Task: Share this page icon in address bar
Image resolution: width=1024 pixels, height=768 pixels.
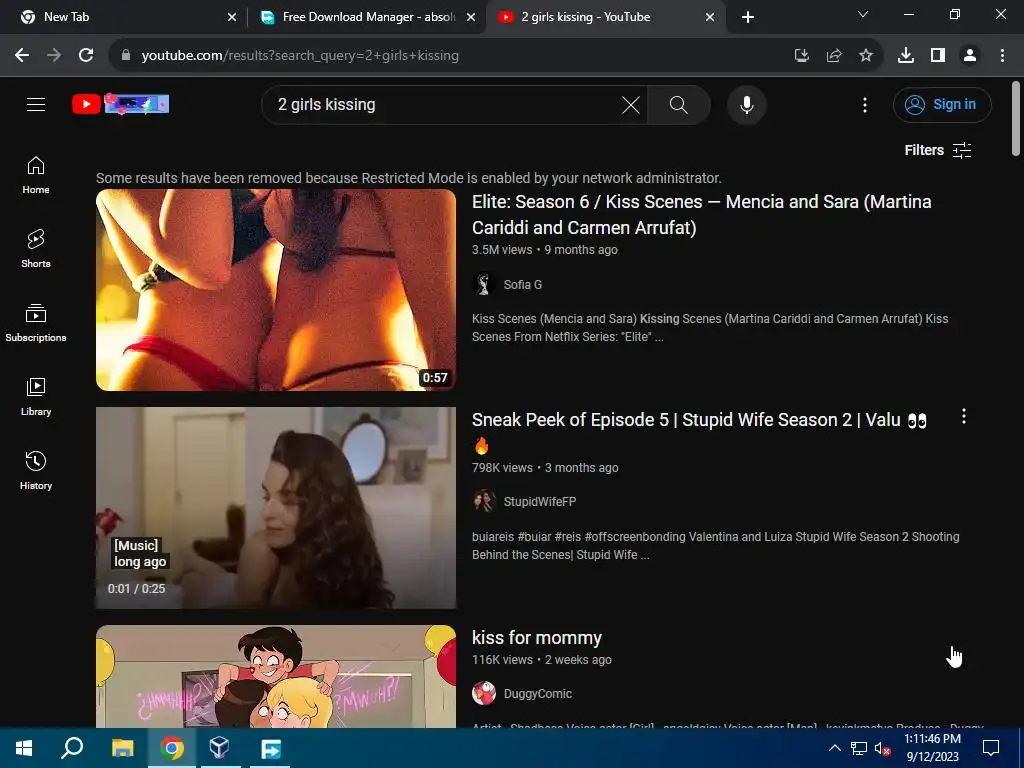Action: tap(834, 56)
